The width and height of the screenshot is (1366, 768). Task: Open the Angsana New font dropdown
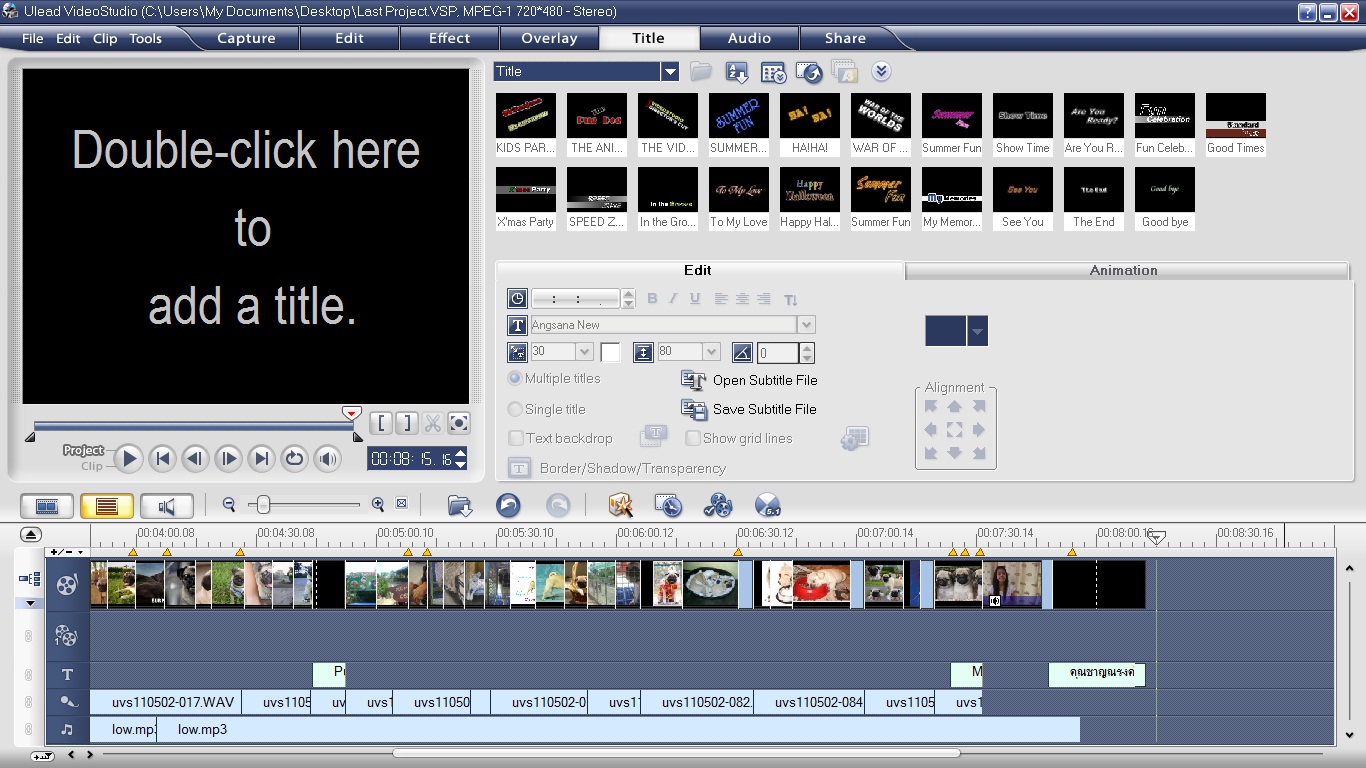(x=806, y=325)
